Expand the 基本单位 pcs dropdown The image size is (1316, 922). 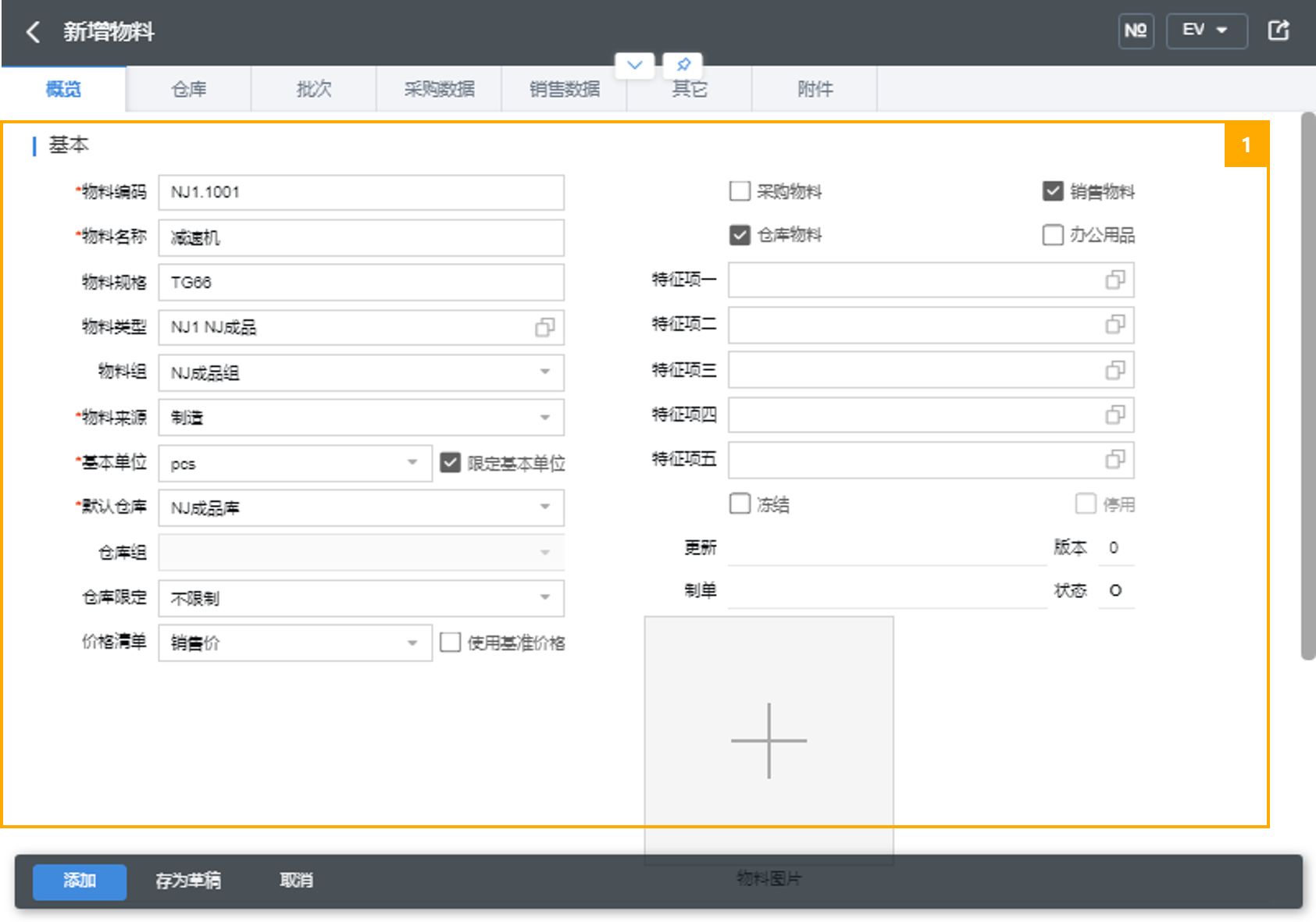coord(412,463)
